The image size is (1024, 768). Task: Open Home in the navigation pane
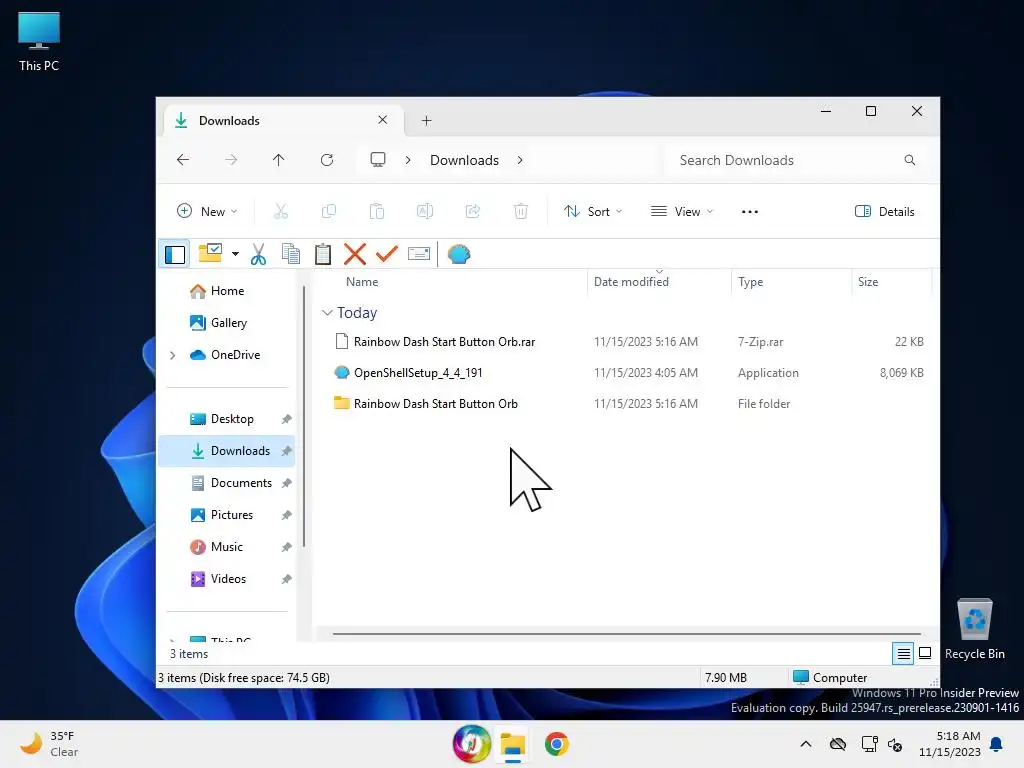[x=227, y=291]
